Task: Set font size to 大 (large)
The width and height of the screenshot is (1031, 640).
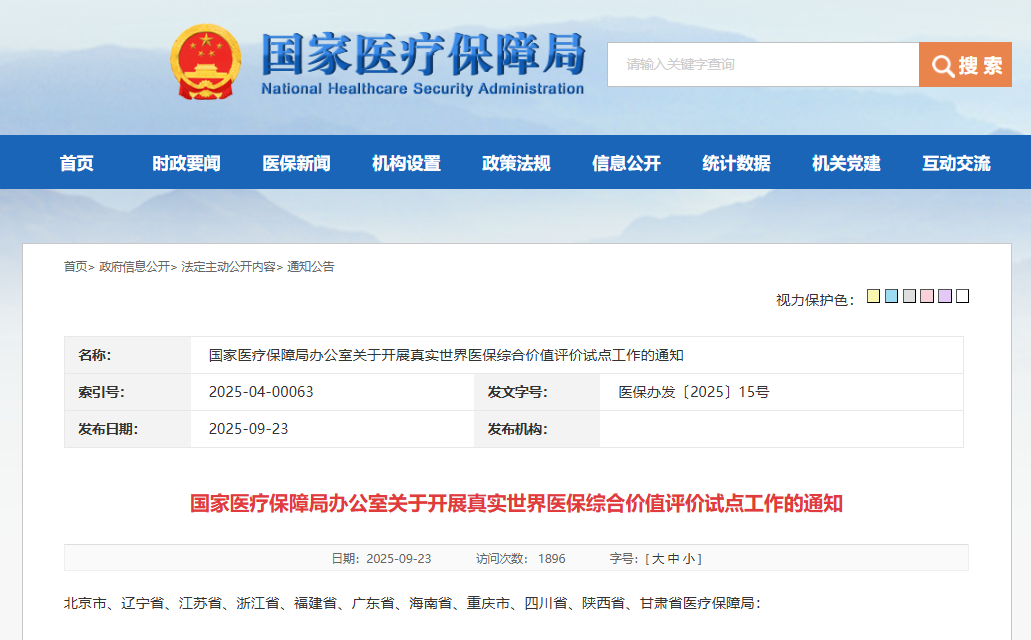Action: click(x=659, y=559)
